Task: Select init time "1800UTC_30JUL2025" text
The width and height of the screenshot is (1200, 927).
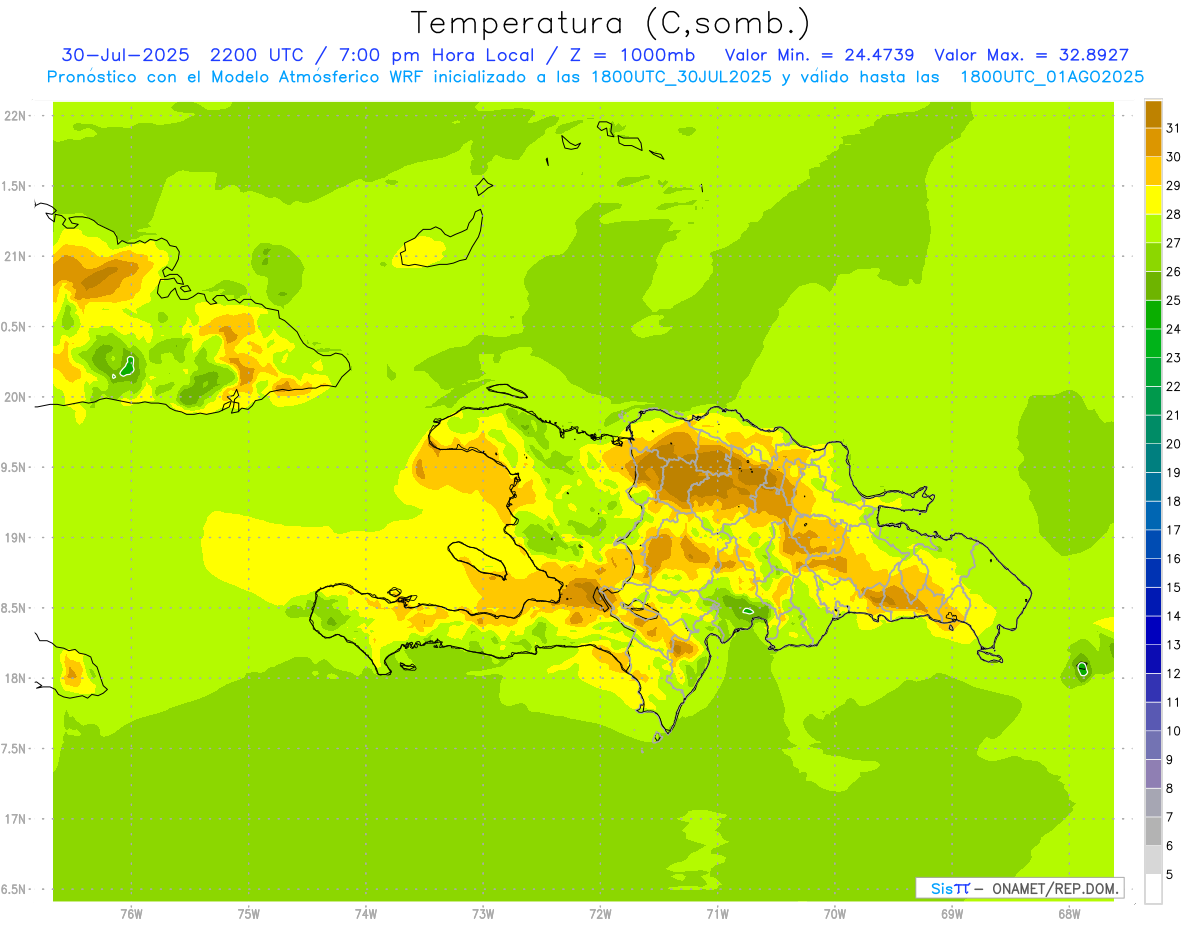Action: [x=680, y=77]
